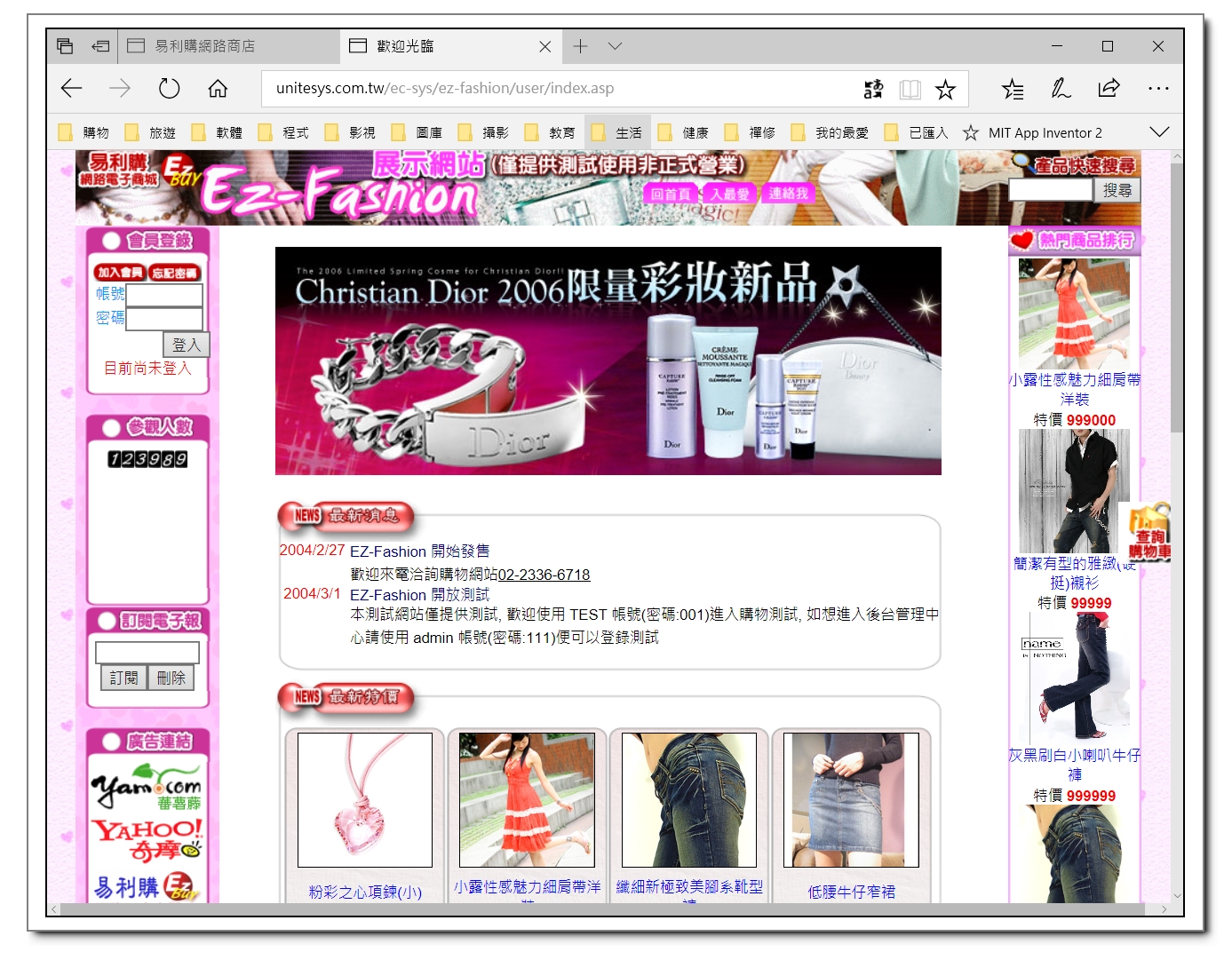The image size is (1232, 960).
Task: Click the browser forward arrow
Action: (120, 88)
